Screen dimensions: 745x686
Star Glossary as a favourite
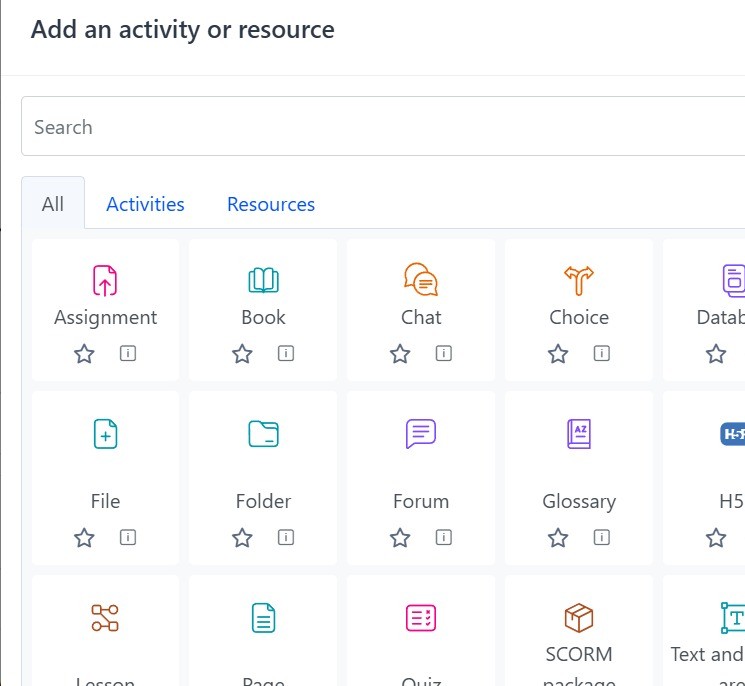(x=558, y=538)
